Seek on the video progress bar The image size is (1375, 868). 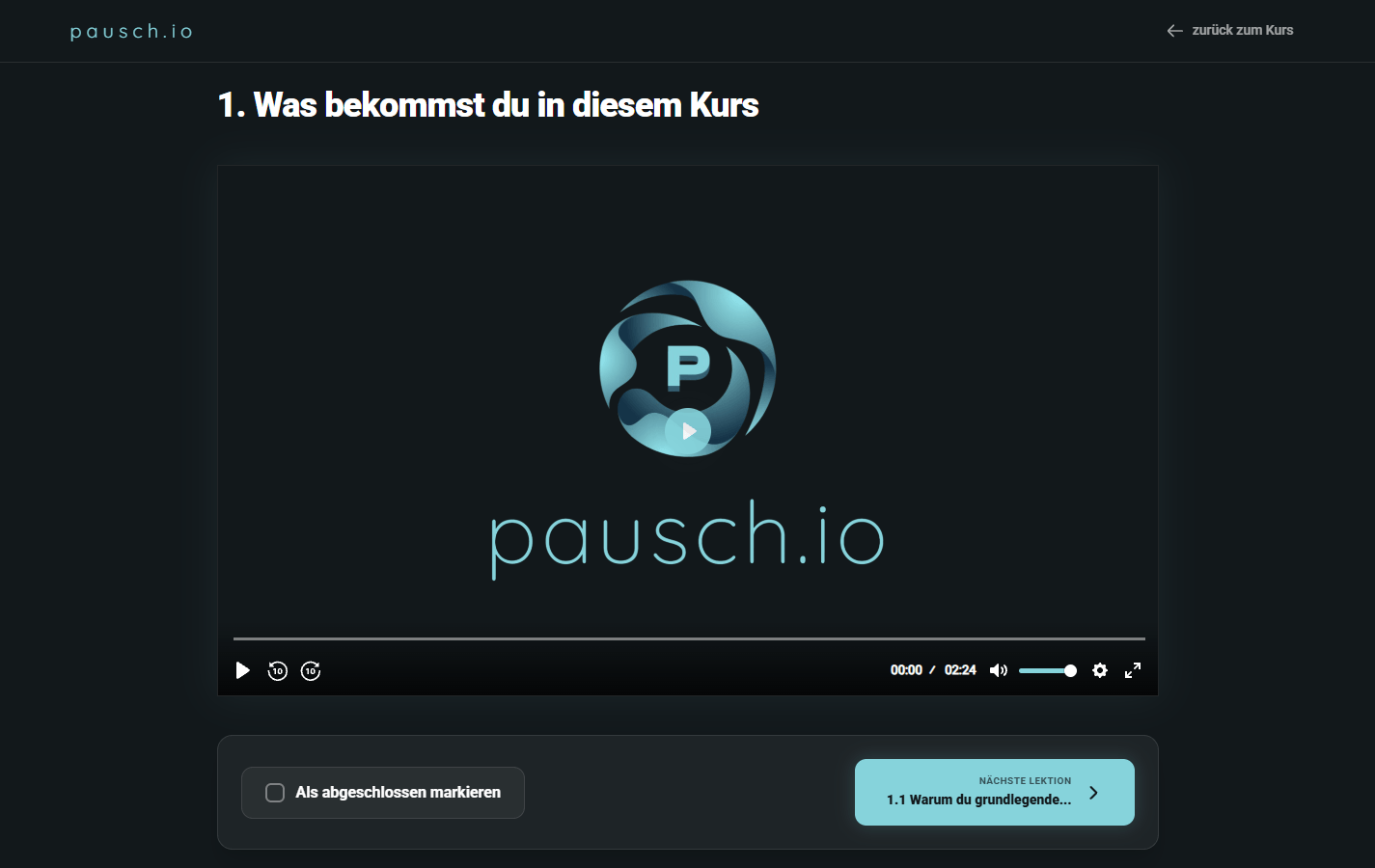pyautogui.click(x=689, y=638)
